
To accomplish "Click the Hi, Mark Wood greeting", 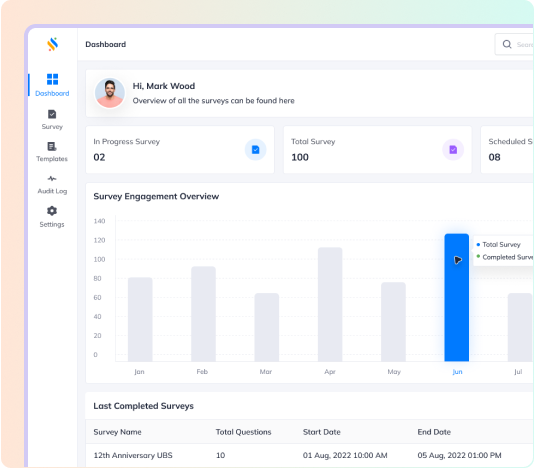I will pyautogui.click(x=164, y=86).
